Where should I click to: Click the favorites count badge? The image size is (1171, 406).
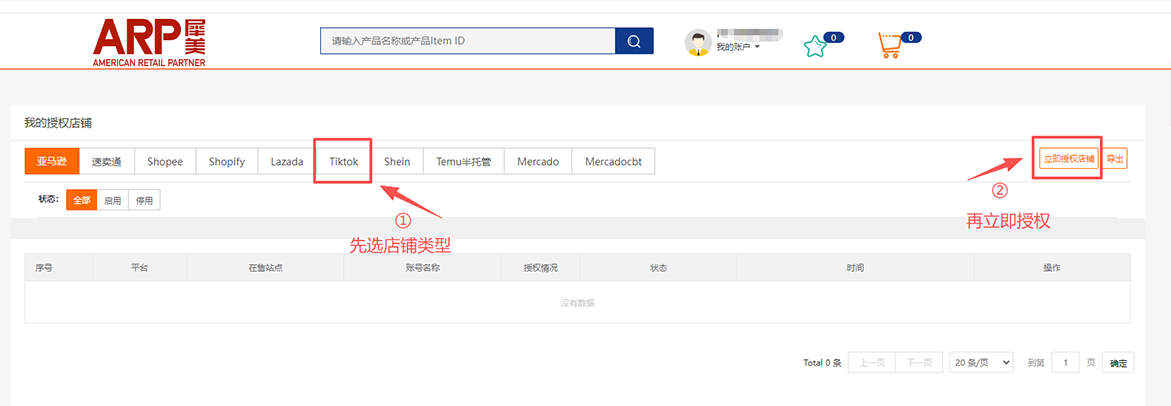[833, 37]
